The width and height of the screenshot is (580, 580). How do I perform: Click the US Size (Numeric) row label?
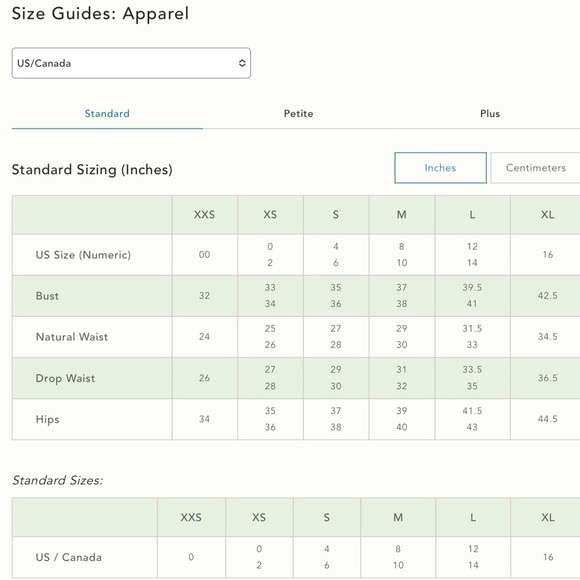83,255
